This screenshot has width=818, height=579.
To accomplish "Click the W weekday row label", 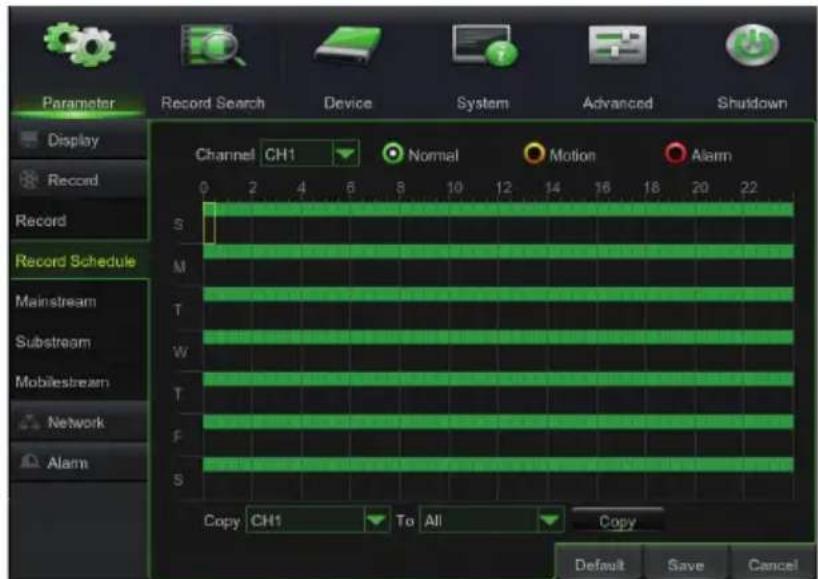I will pyautogui.click(x=179, y=352).
